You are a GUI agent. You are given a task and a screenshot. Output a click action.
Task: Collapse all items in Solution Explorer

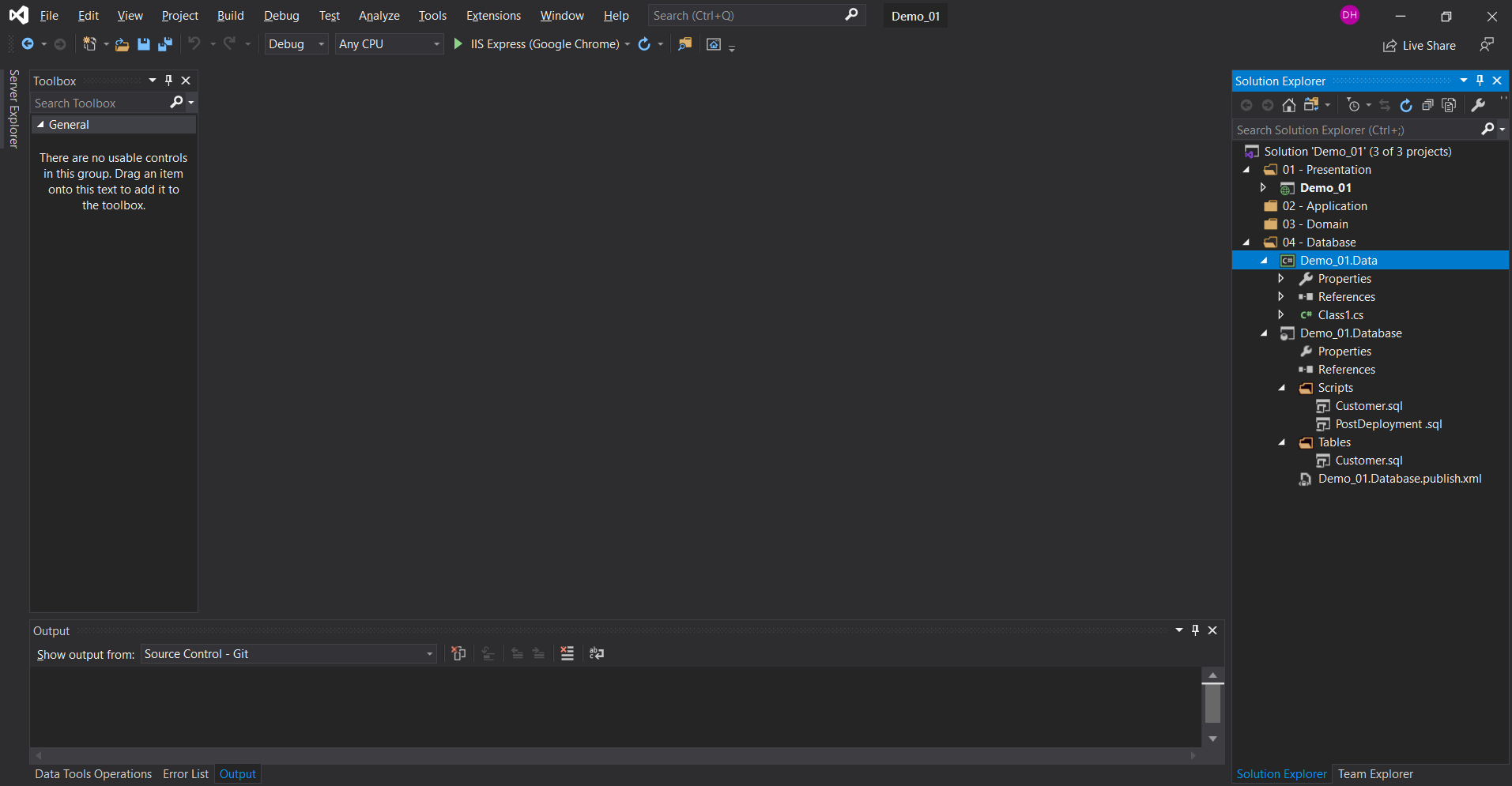pos(1427,105)
